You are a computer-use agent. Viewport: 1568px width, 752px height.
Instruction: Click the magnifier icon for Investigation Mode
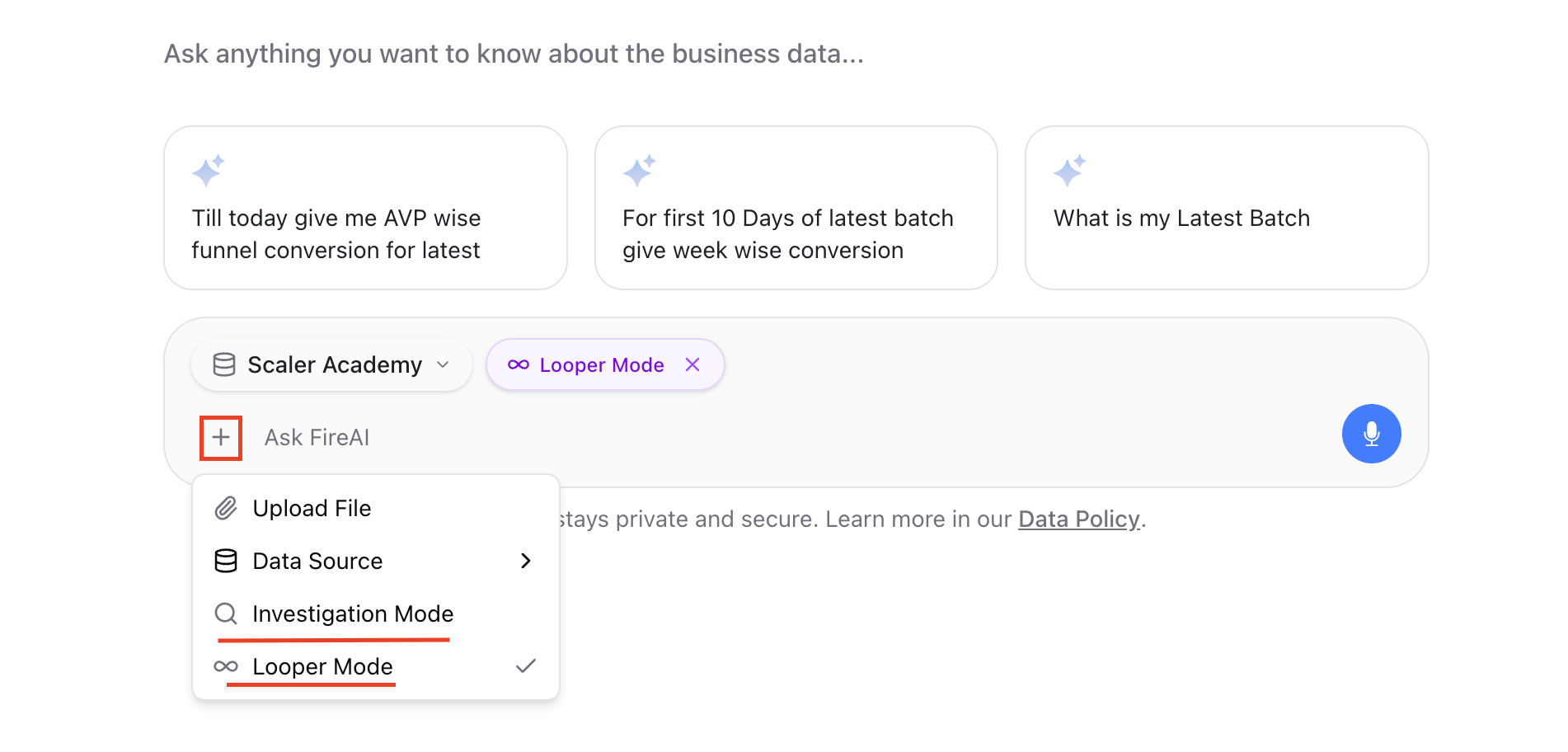[x=226, y=613]
